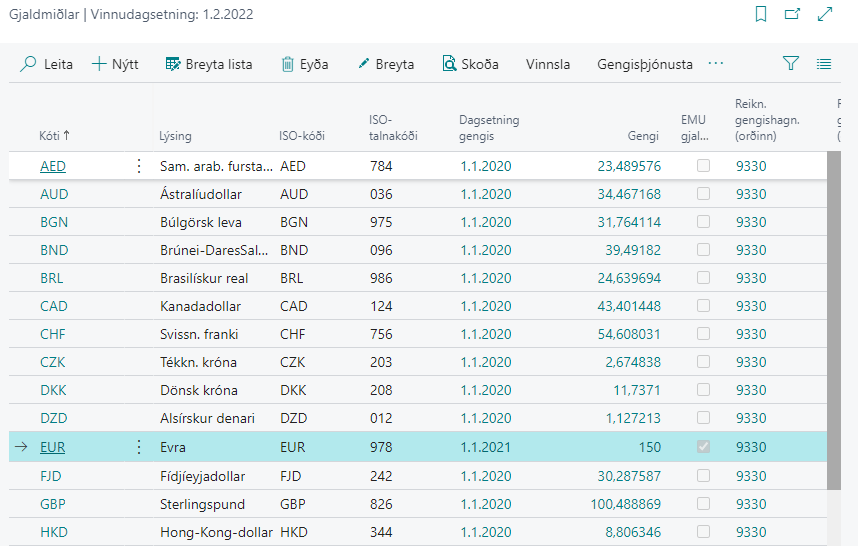Open the row options dots for AED

[x=139, y=166]
